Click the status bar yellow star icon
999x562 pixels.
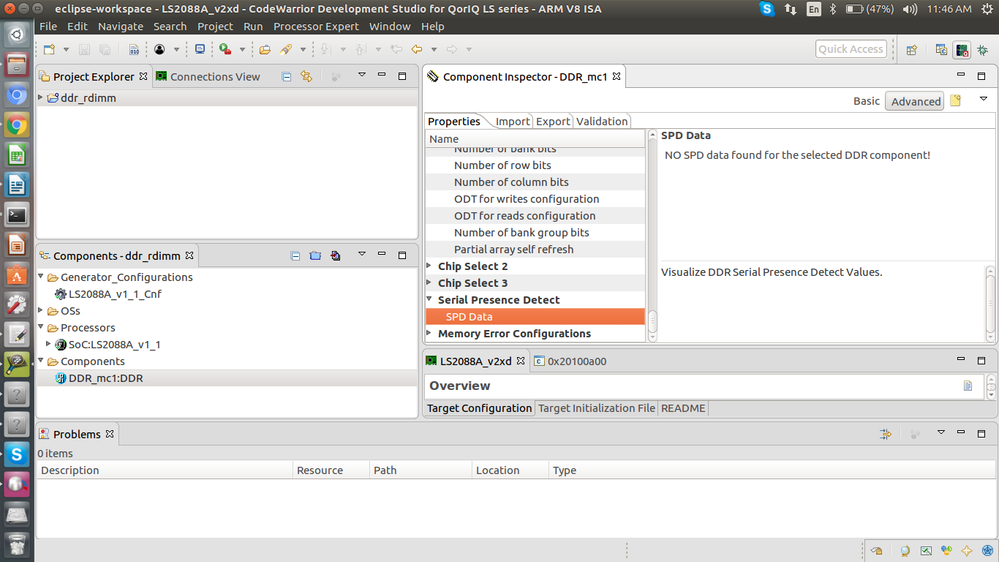(967, 551)
